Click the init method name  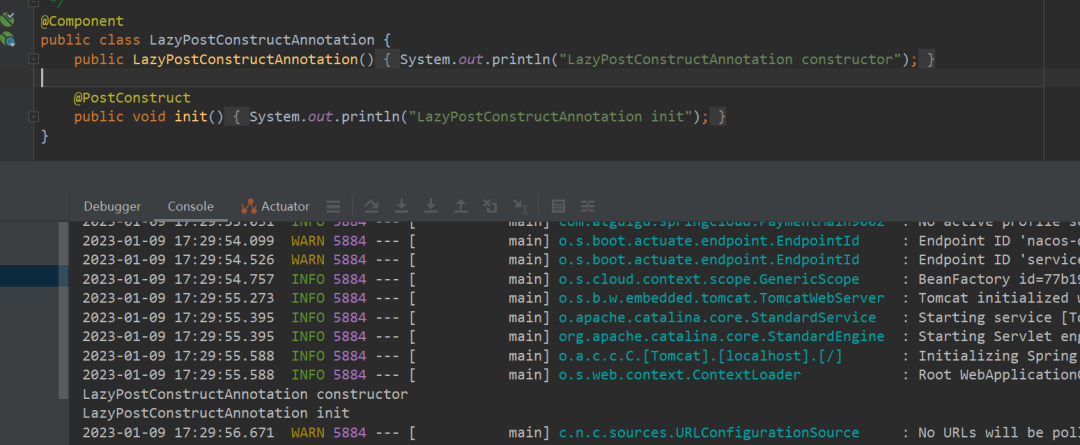tap(191, 118)
